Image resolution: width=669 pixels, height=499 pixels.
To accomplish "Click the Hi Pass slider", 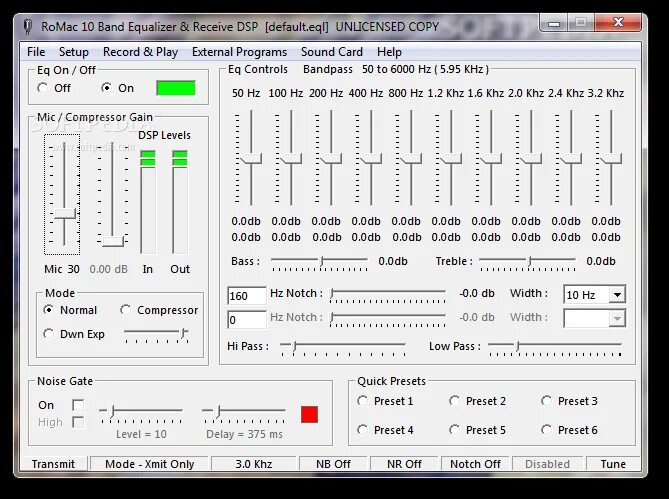I will click(343, 348).
